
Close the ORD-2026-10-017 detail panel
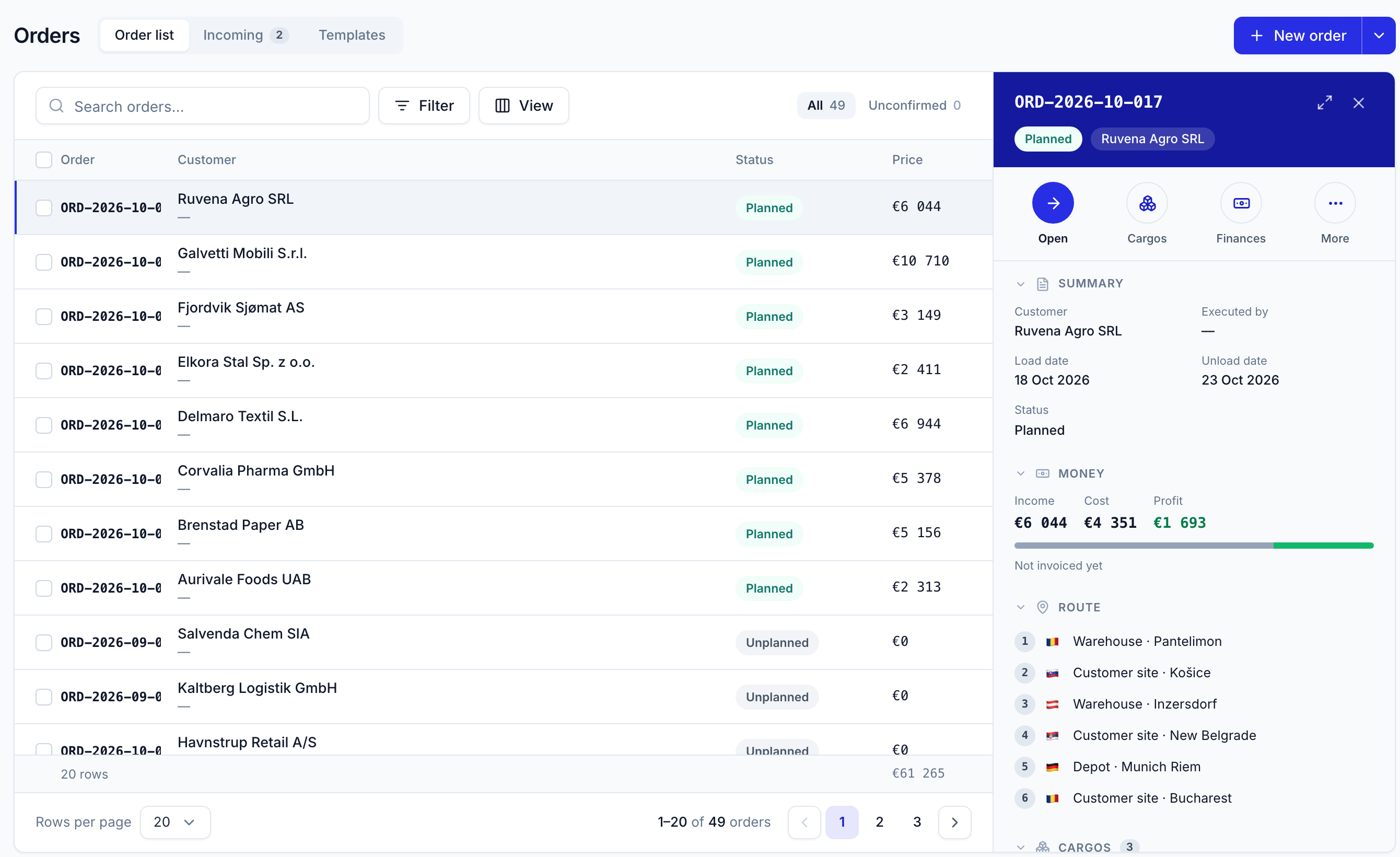tap(1359, 103)
